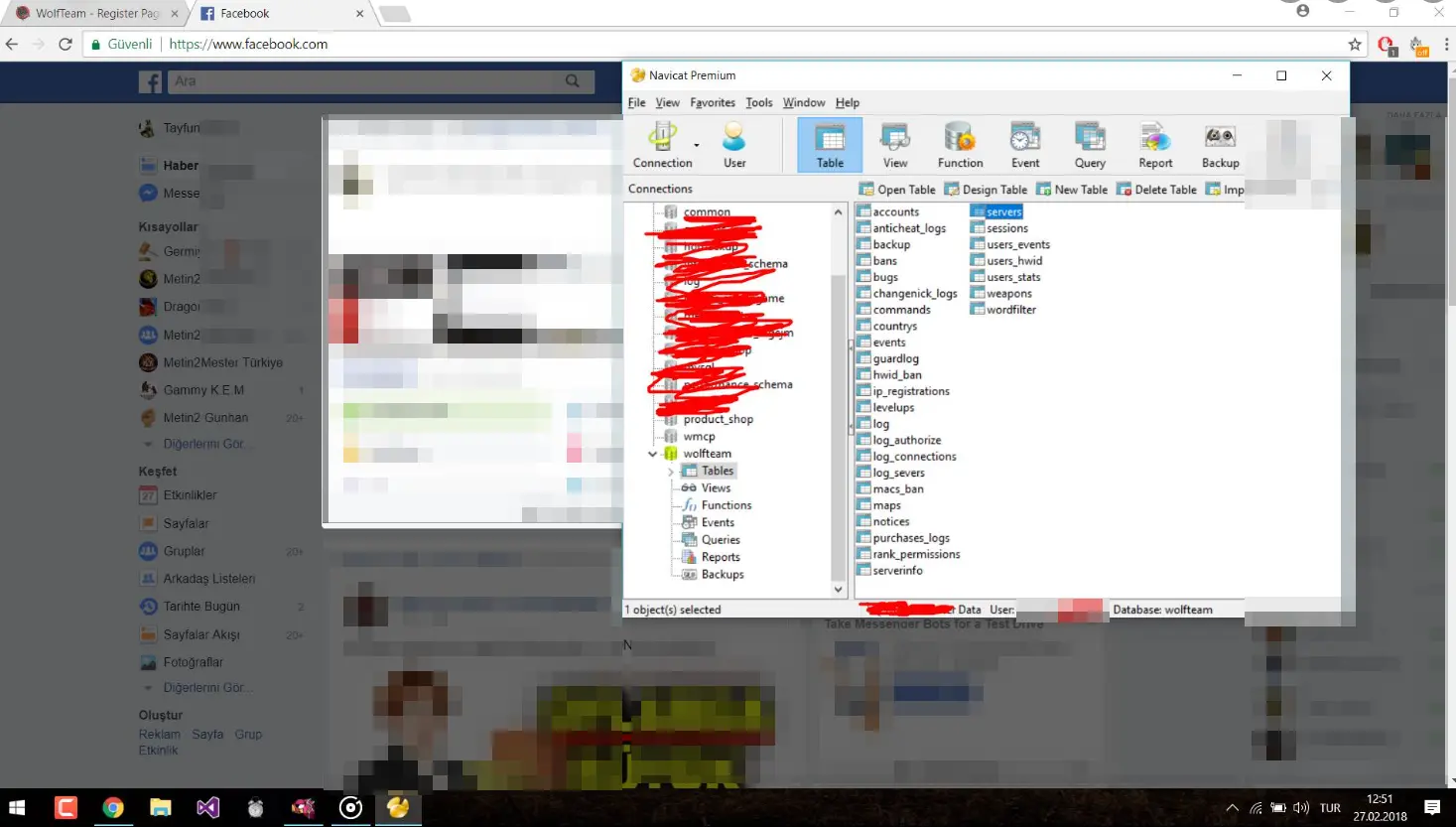Switch to the WolfTeam Register Page tab
The image size is (1456, 827).
96,14
